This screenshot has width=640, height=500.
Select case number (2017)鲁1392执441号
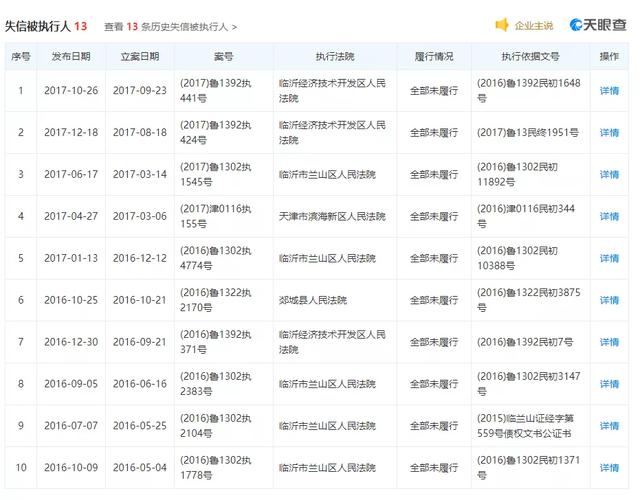point(210,91)
